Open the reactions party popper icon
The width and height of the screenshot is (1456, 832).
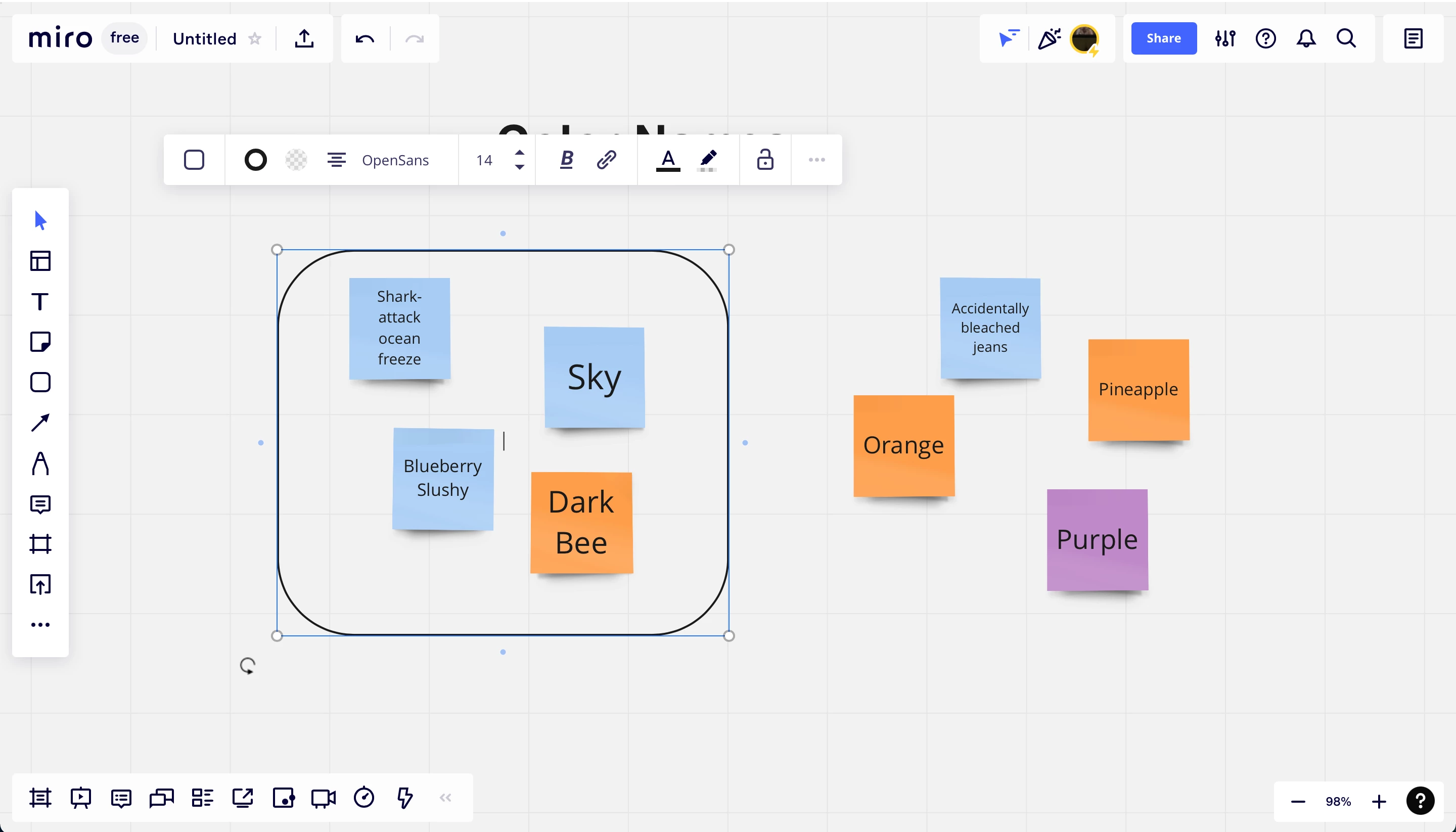tap(1049, 38)
